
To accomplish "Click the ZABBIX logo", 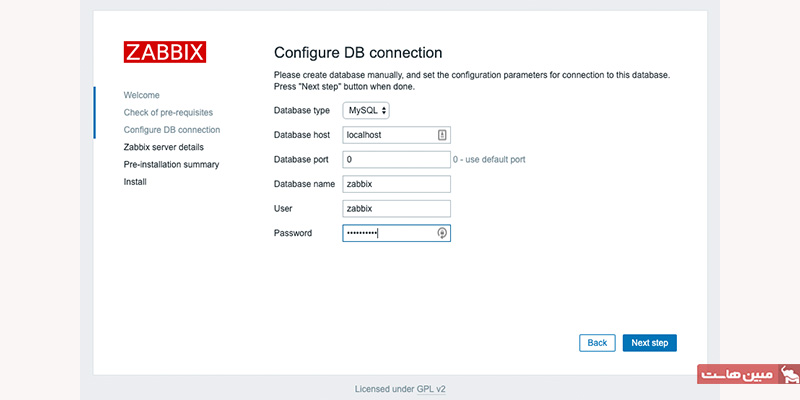I will point(165,52).
